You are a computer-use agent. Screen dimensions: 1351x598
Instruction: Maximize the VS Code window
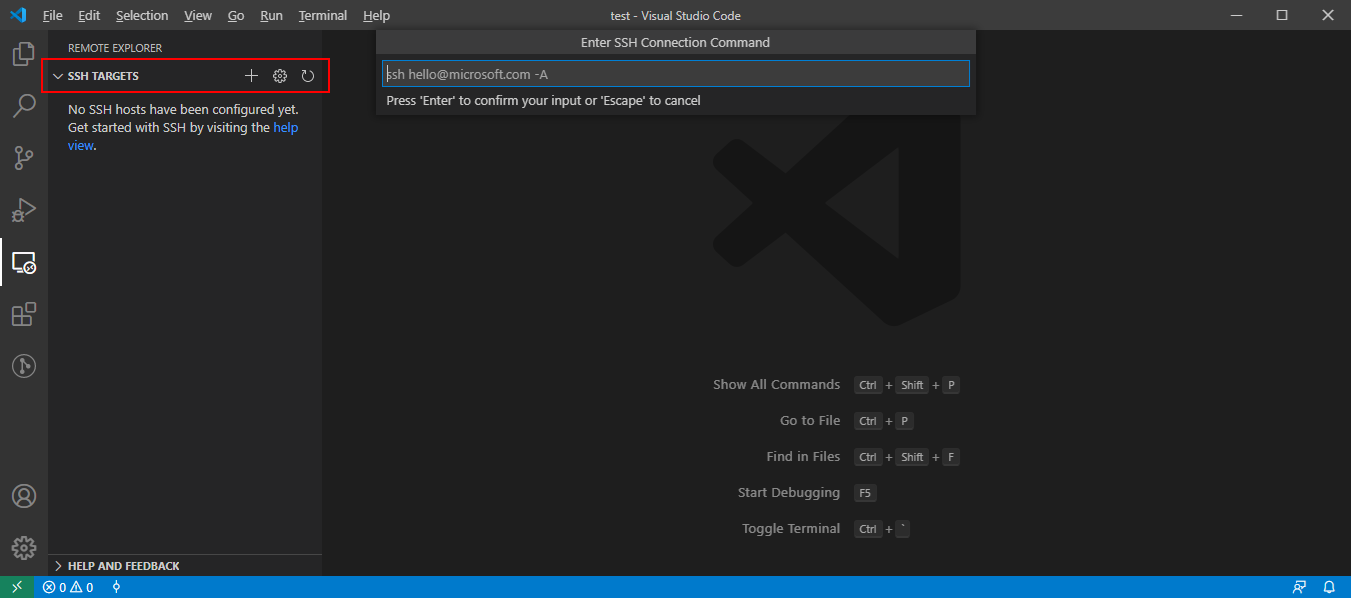tap(1282, 15)
